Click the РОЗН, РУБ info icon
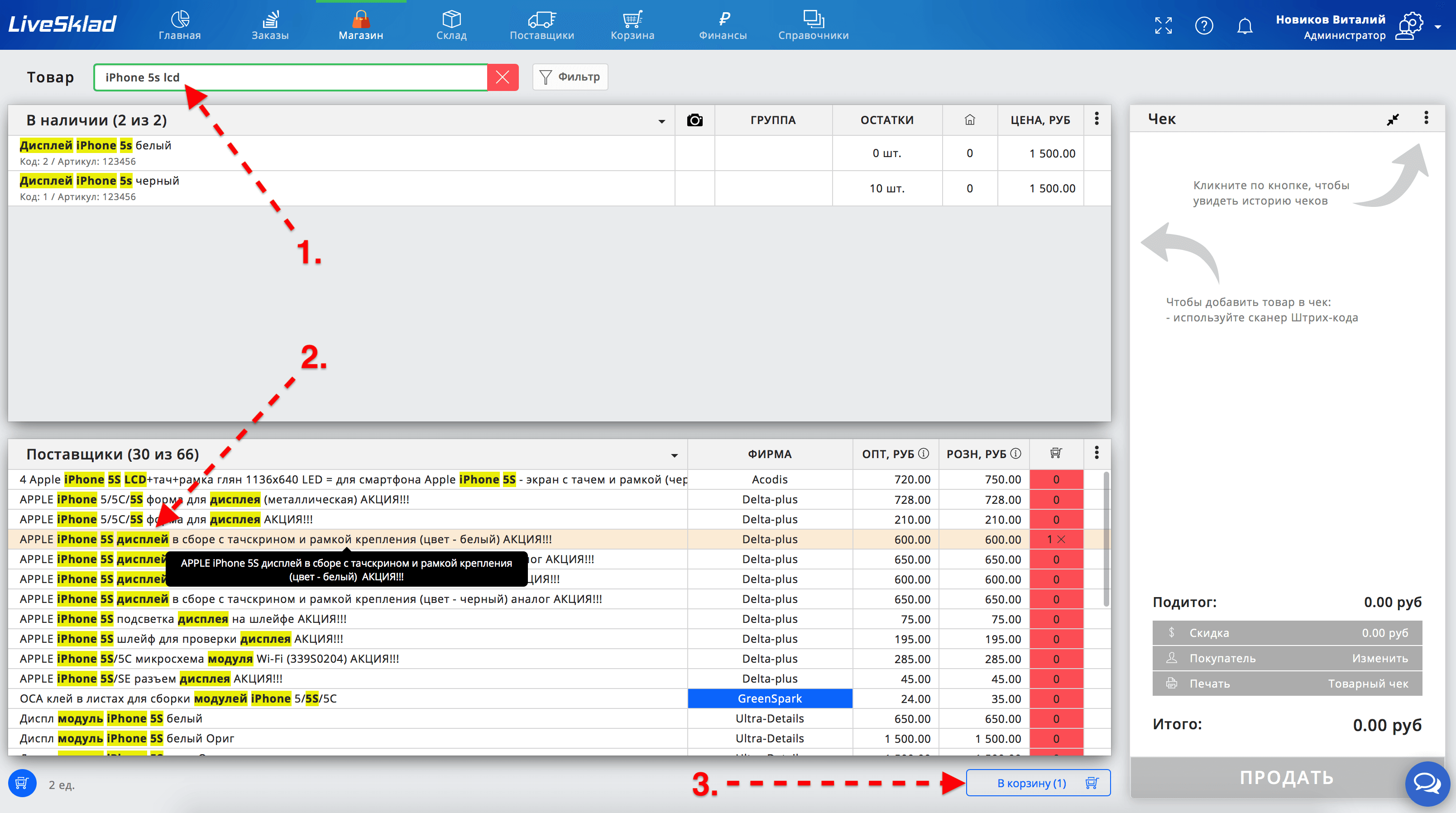The image size is (1456, 813). coord(1015,453)
